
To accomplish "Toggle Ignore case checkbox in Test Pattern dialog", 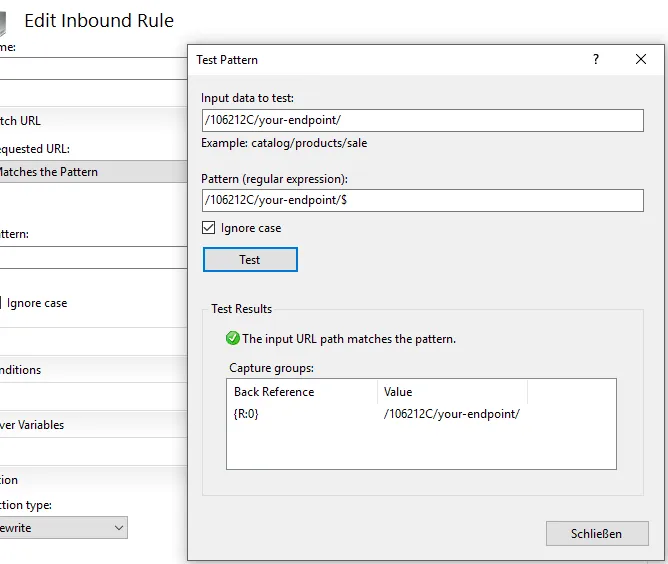I will tap(208, 228).
